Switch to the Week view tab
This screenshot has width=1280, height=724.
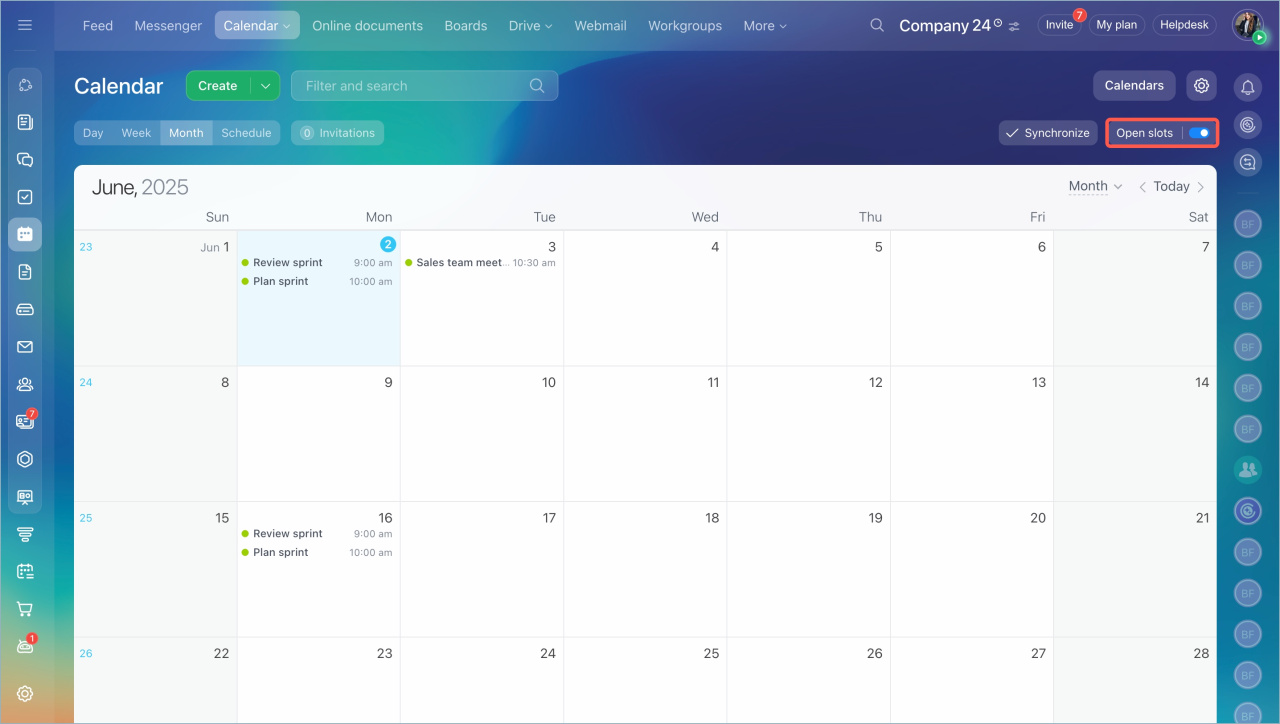point(136,133)
